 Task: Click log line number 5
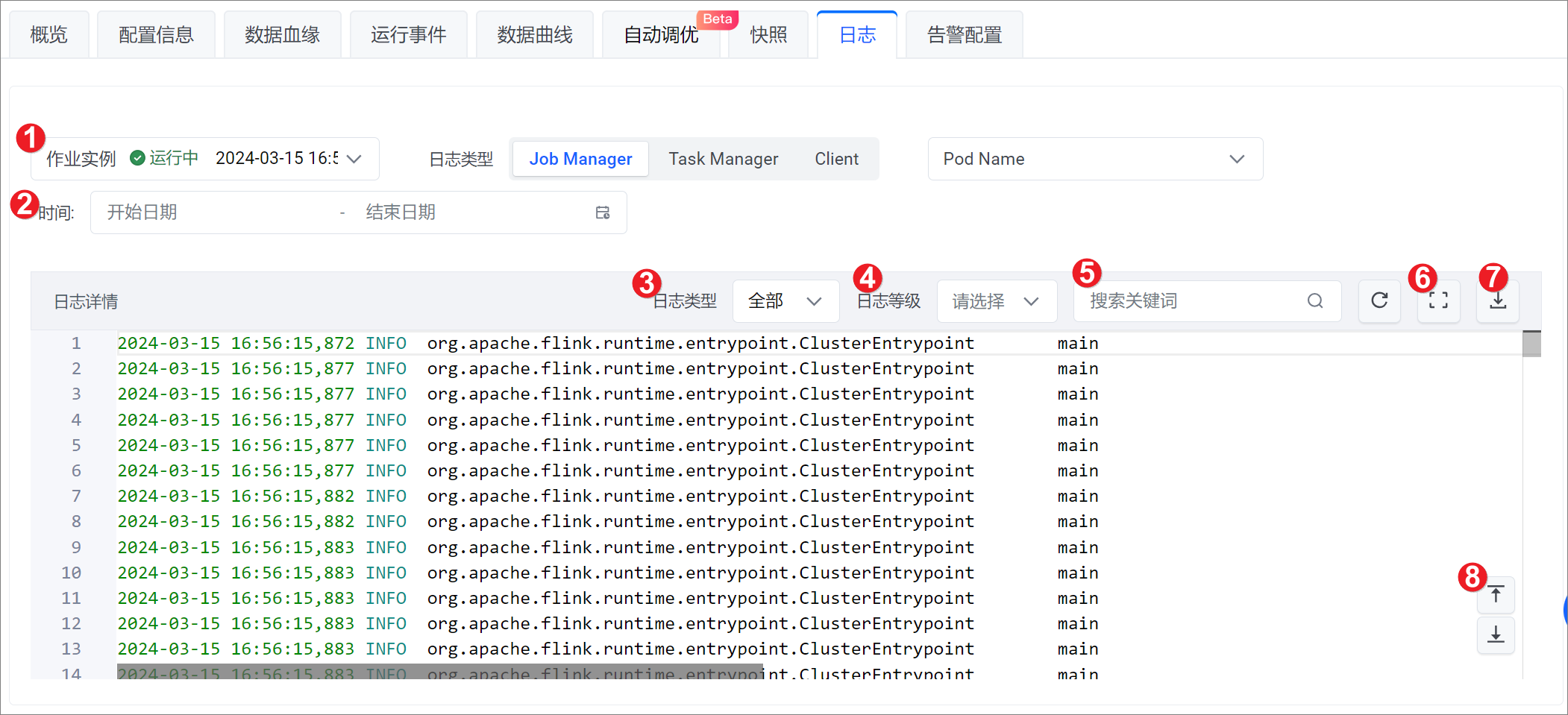click(76, 445)
